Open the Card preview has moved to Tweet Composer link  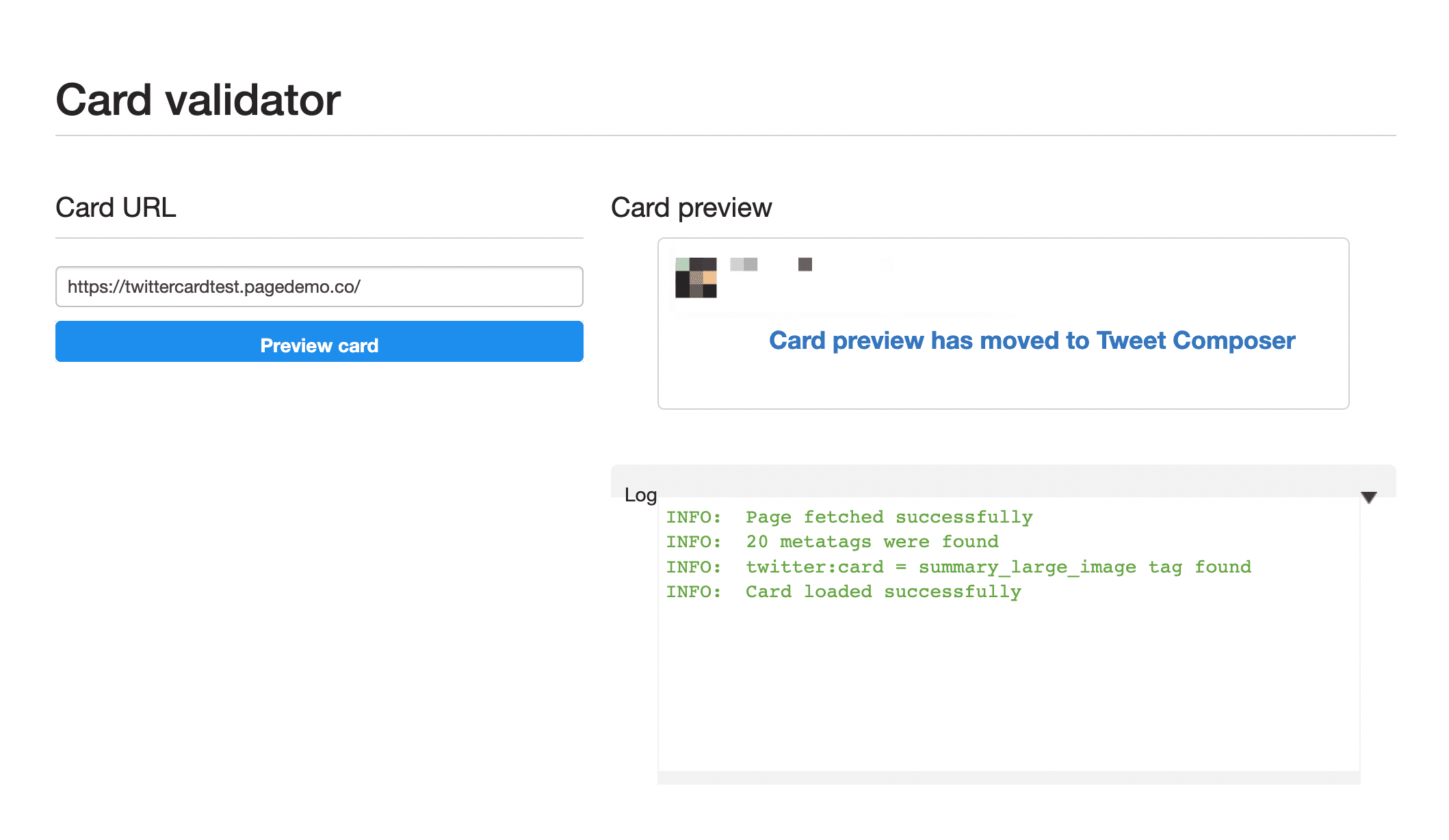coord(1032,341)
